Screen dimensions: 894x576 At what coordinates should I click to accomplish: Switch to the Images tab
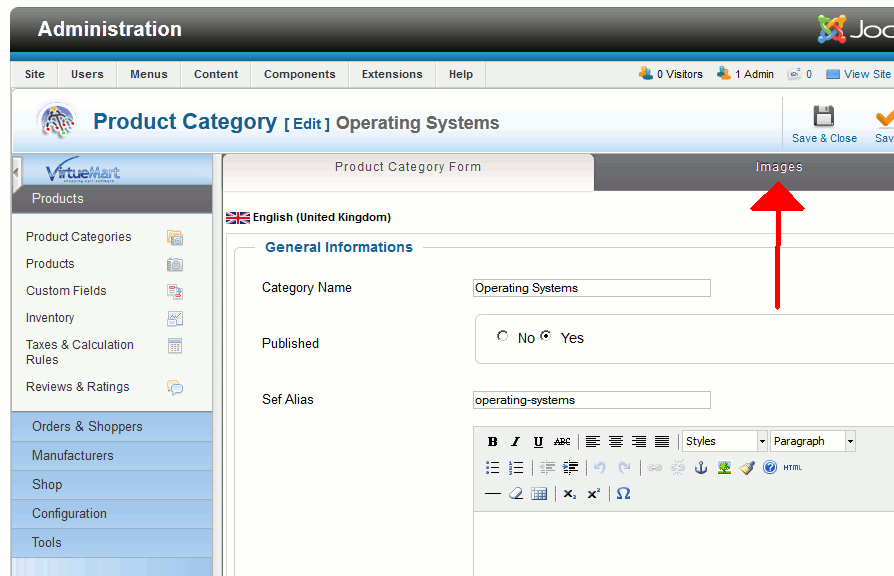(x=778, y=167)
